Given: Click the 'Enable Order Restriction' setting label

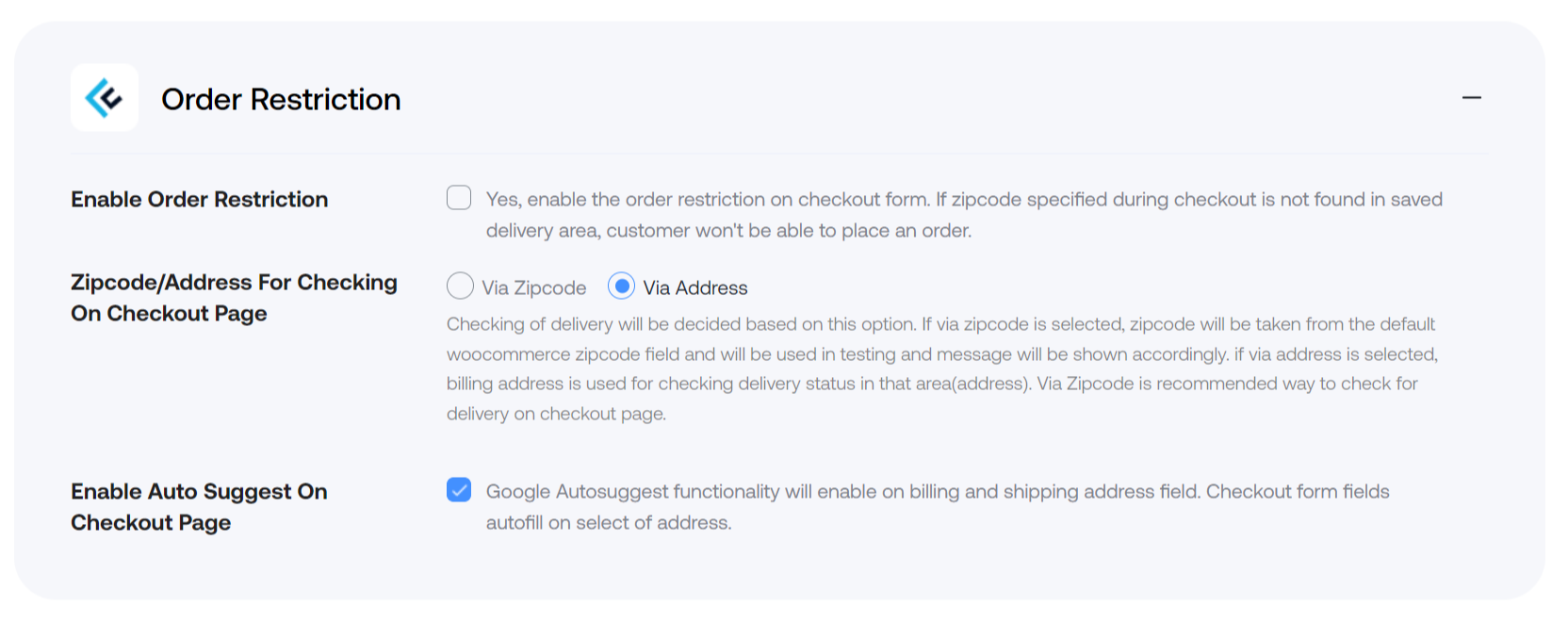Looking at the screenshot, I should [200, 199].
